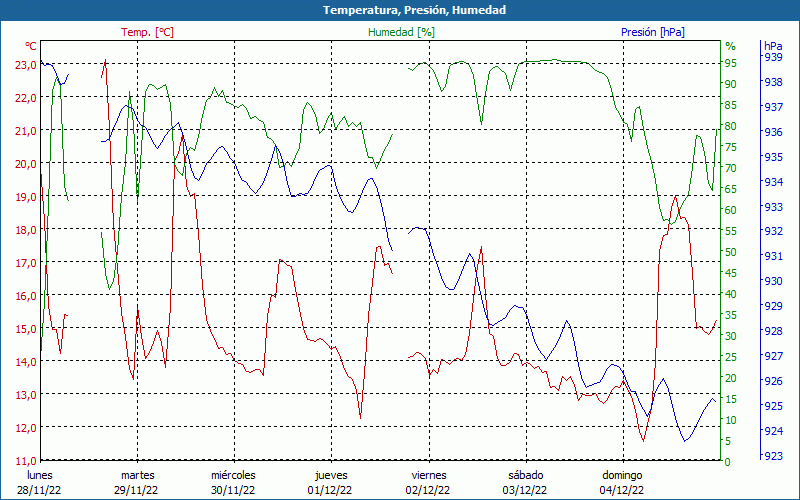The height and width of the screenshot is (500, 800).
Task: Click the '23,0' temperature axis value
Action: [27, 65]
